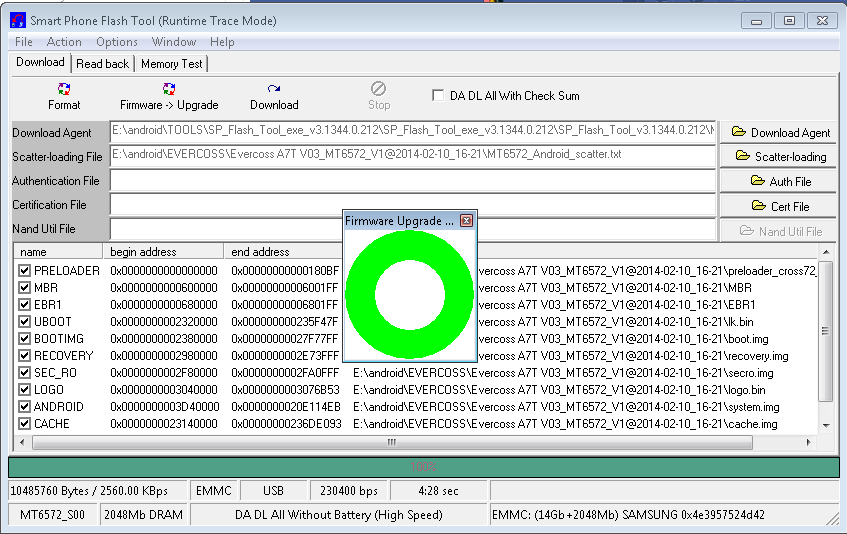Screen dimensions: 847x534
Task: Uncheck the MBR partition
Action: click(24, 288)
